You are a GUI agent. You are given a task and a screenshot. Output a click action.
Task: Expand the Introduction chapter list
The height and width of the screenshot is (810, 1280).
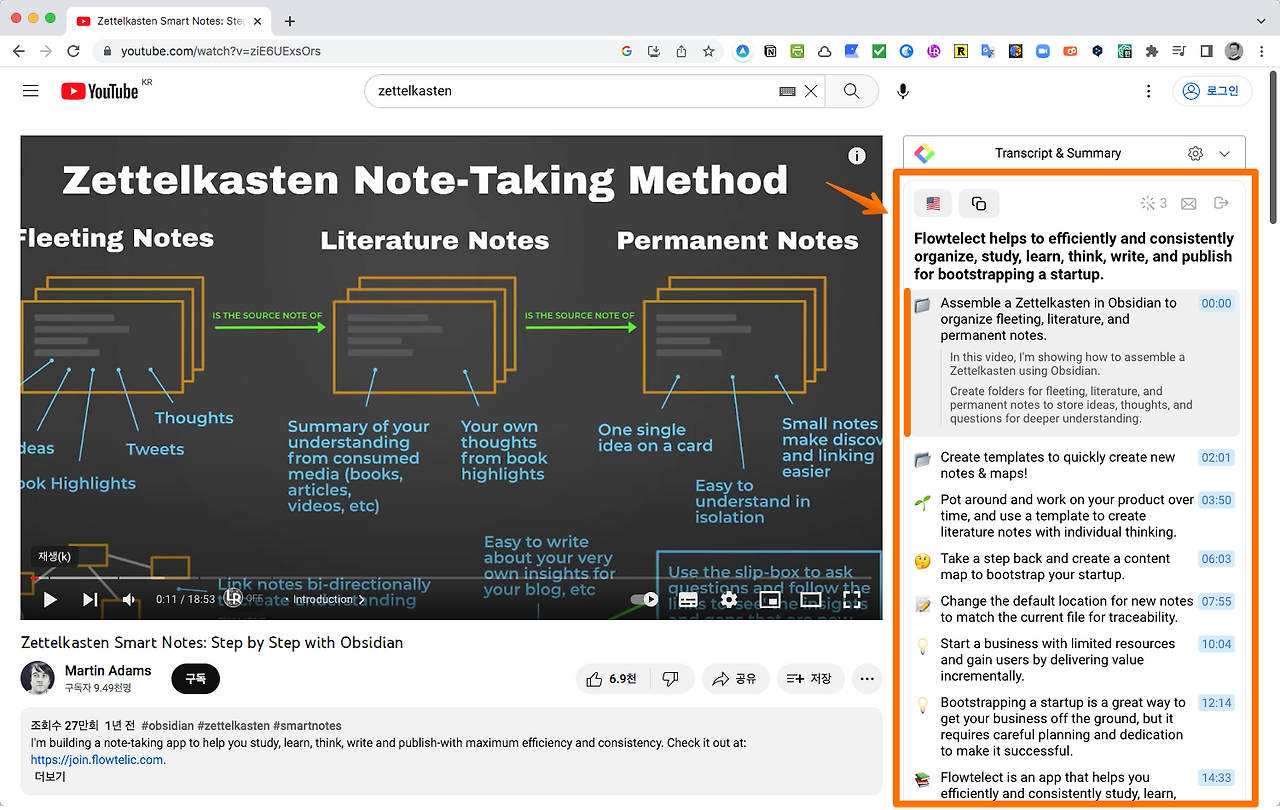point(327,599)
